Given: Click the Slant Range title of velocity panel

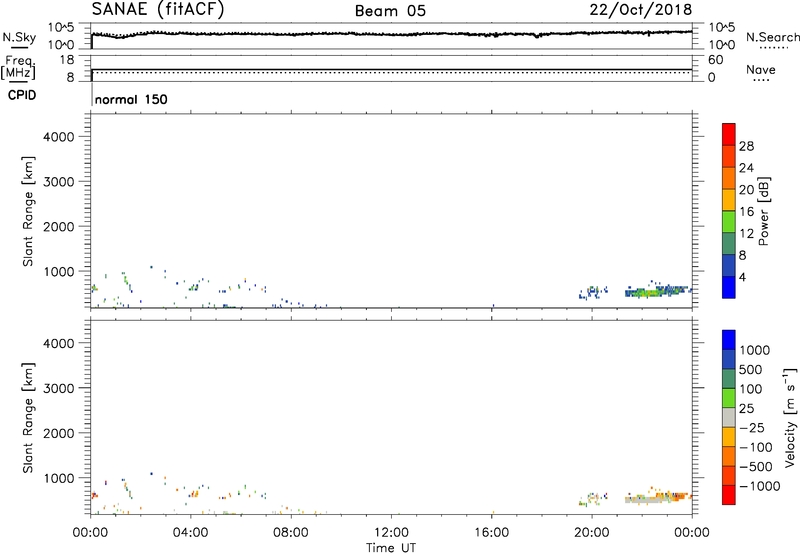Looking at the screenshot, I should [x=28, y=418].
